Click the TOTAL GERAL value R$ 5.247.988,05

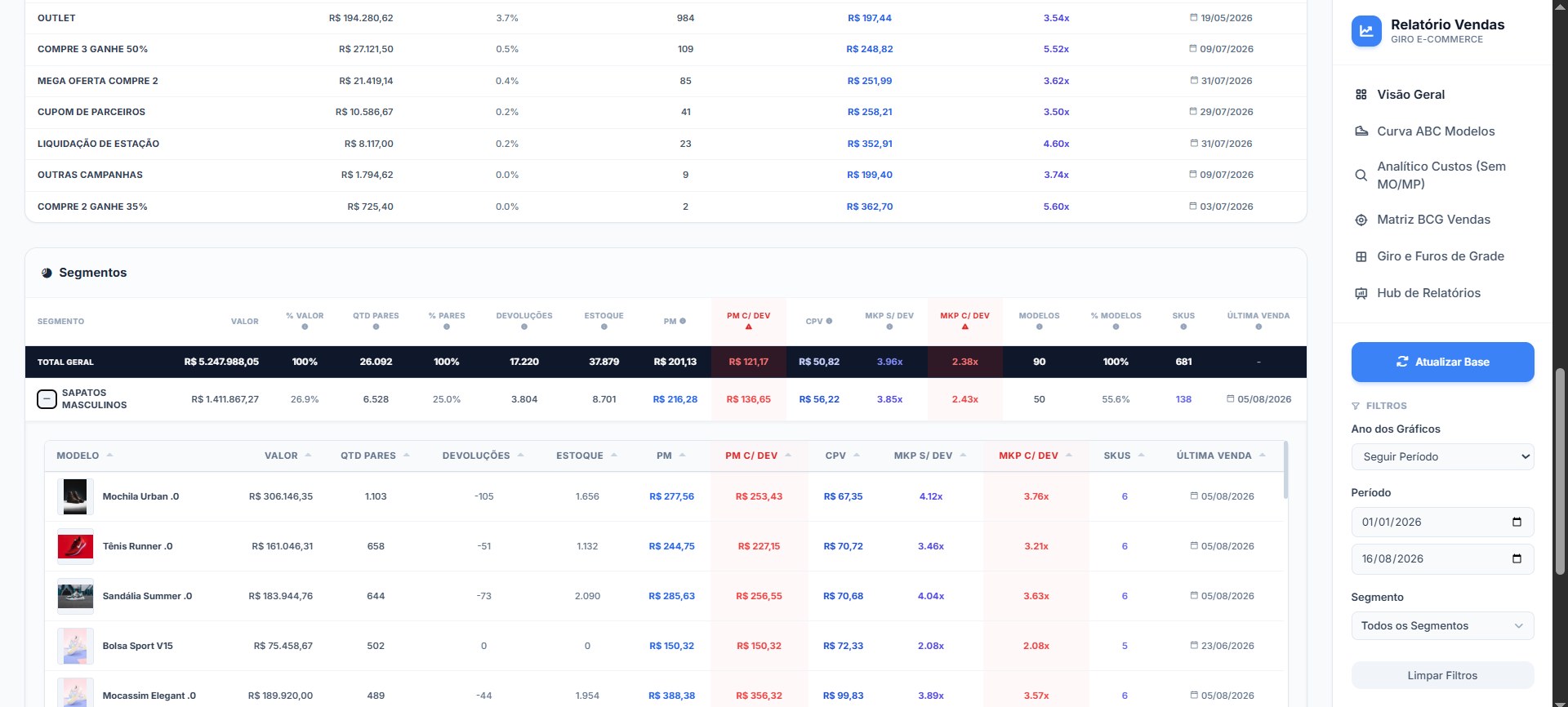[x=221, y=362]
